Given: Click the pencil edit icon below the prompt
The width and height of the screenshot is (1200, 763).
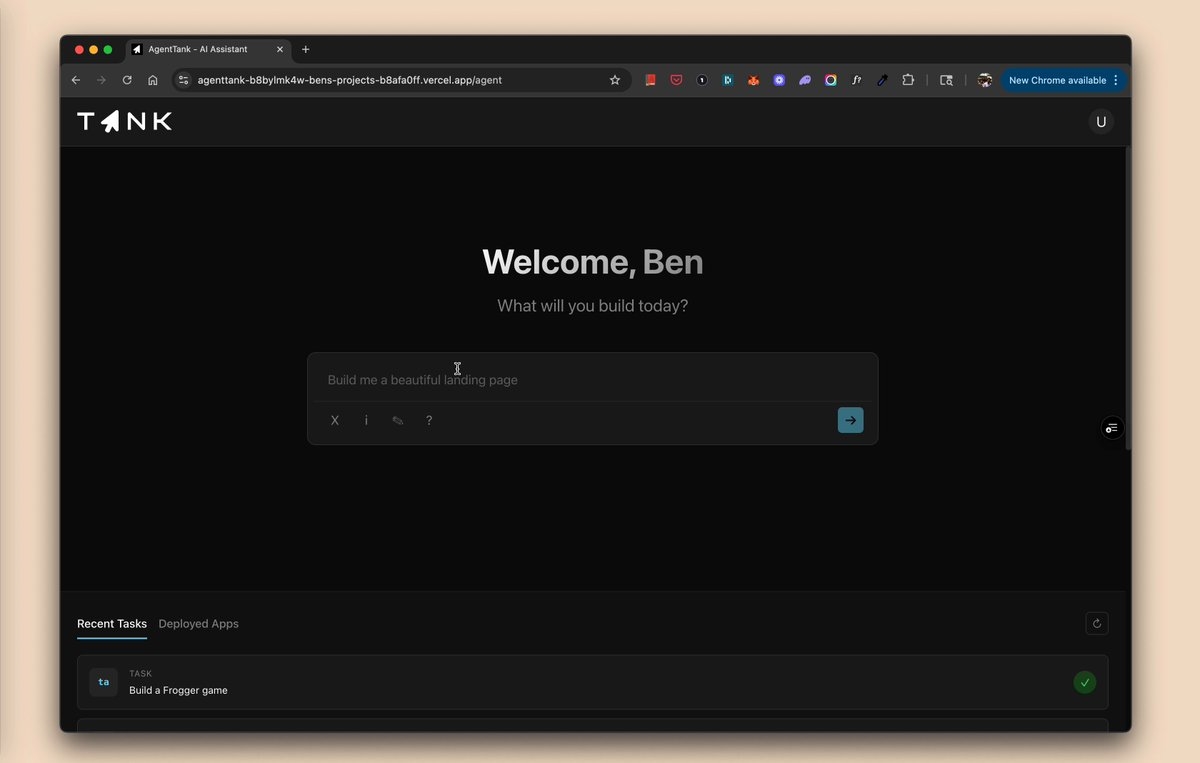Looking at the screenshot, I should point(398,421).
